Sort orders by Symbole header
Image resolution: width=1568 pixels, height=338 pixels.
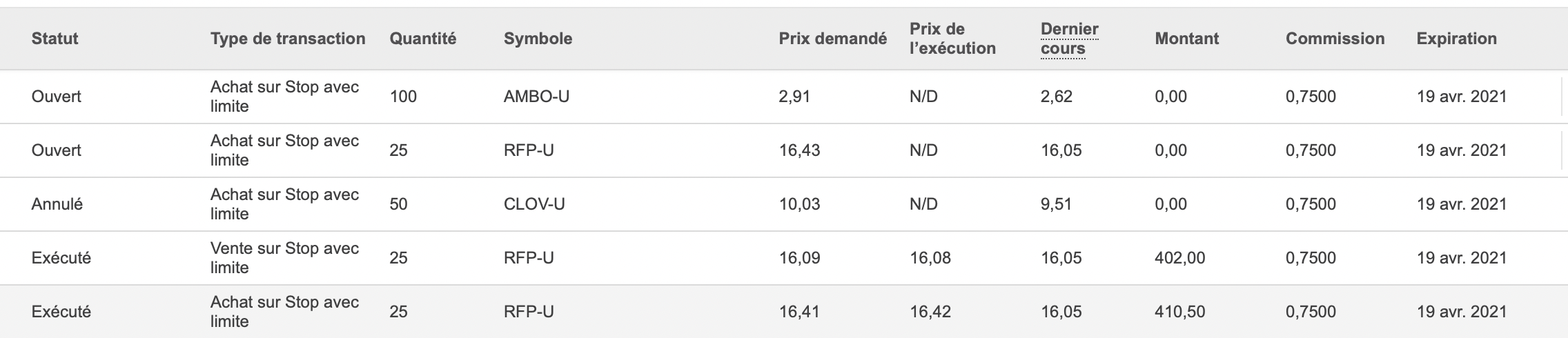(x=538, y=39)
